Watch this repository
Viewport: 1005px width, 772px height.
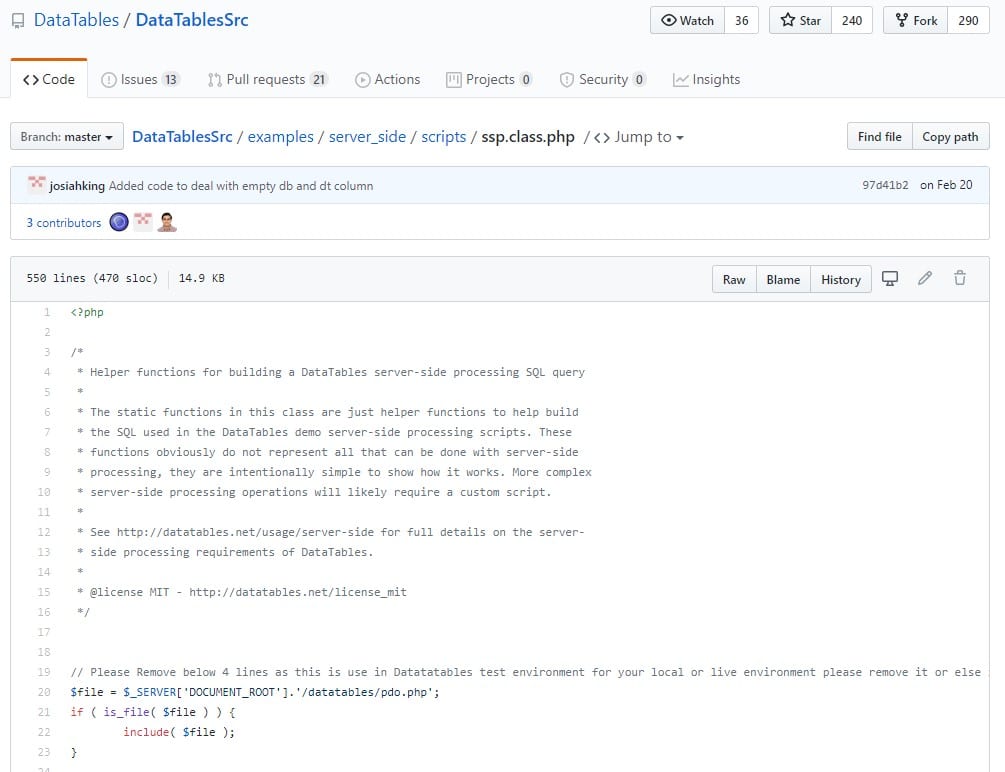[x=687, y=21]
